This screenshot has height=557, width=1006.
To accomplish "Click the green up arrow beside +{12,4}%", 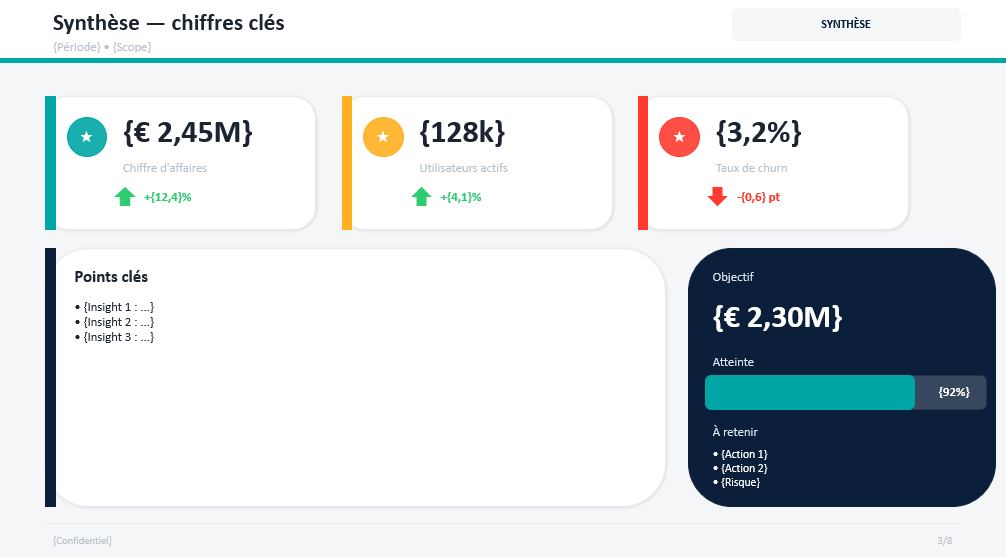I will click(x=125, y=197).
